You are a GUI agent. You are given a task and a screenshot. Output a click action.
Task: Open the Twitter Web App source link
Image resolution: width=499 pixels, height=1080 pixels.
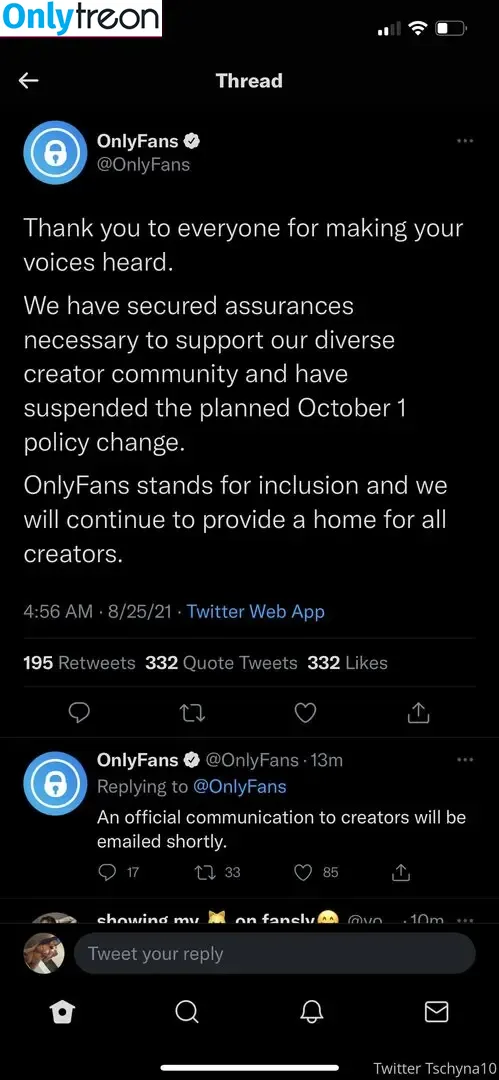click(255, 611)
